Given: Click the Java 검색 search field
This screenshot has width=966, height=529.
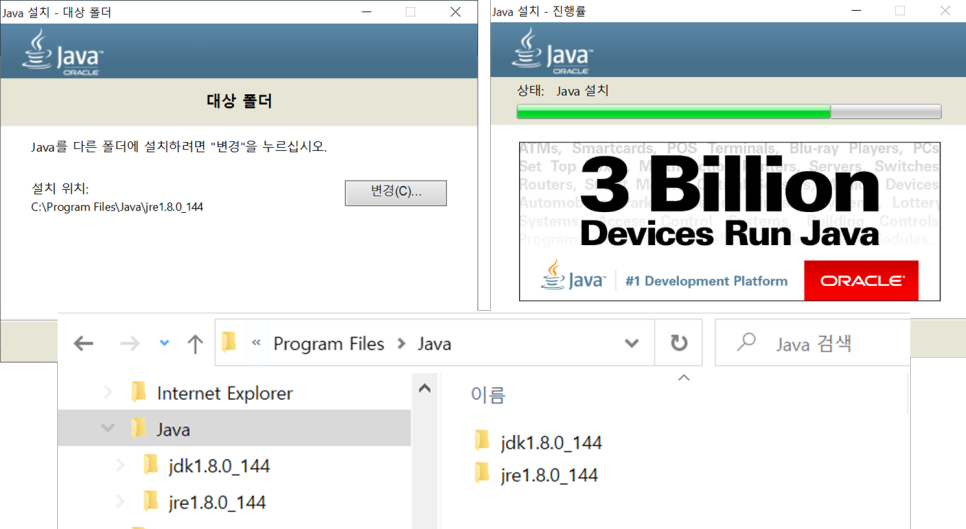Looking at the screenshot, I should (813, 343).
